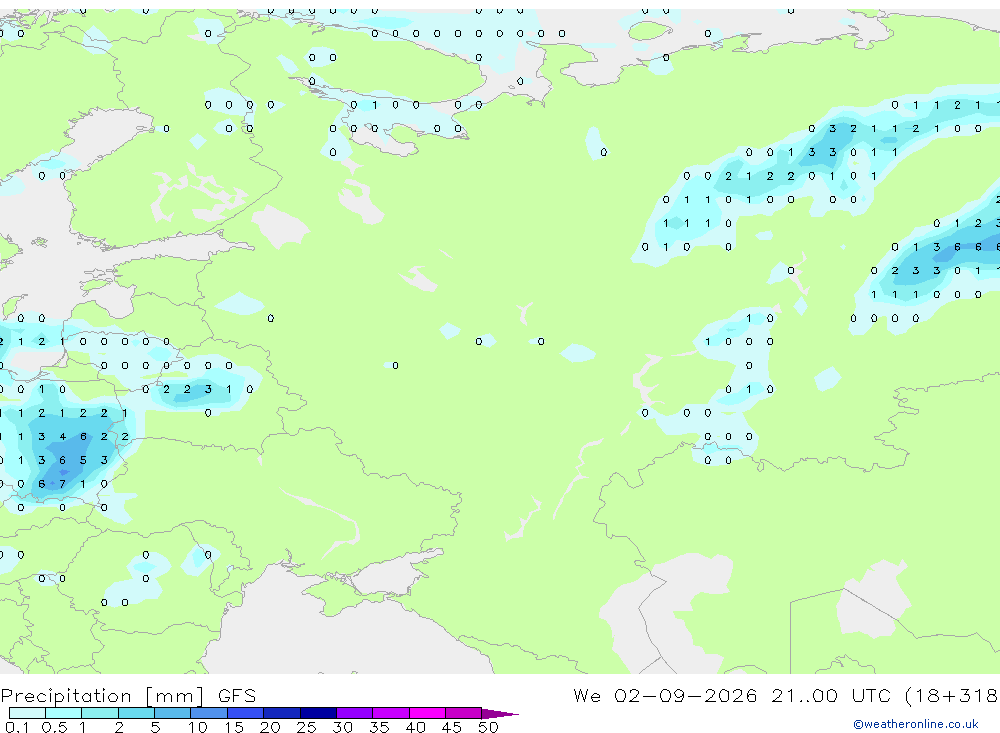Click the '0.1' legend scale label
Screen dimensions: 1000x733
(17, 727)
